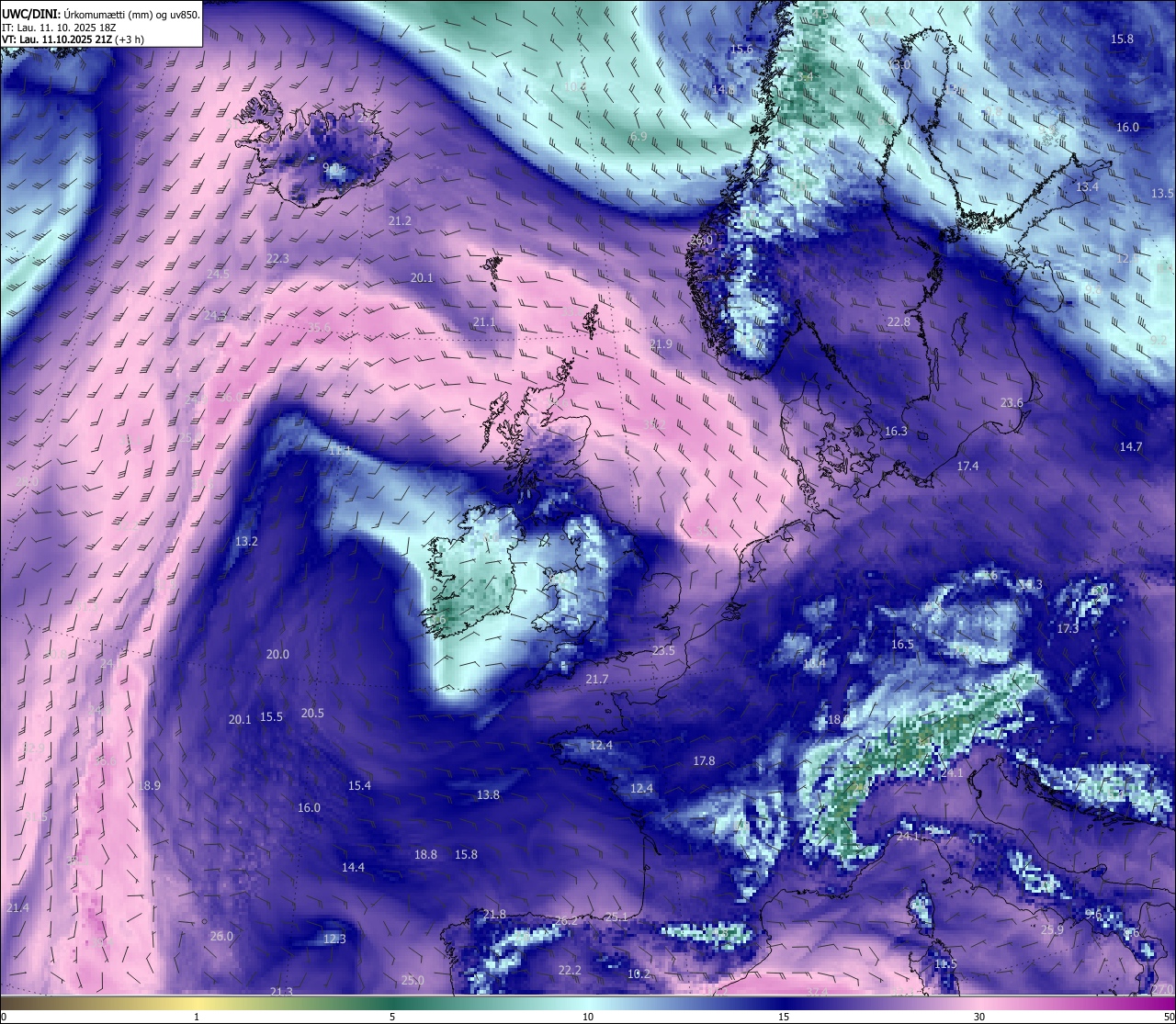1176x1024 pixels.
Task: Click the 20.0 value in the Atlantic
Action: point(277,655)
